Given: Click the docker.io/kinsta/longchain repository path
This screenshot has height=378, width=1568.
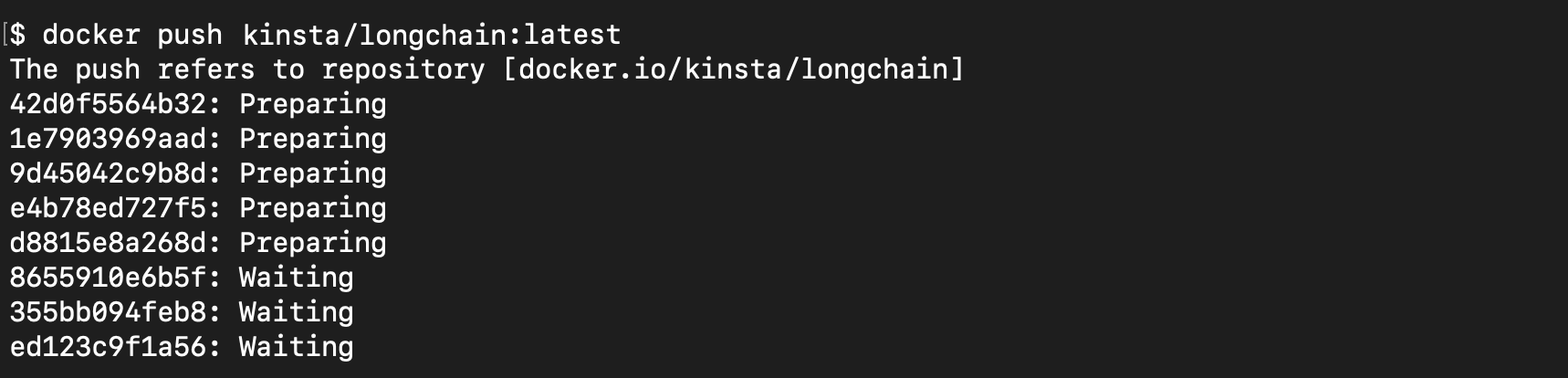Looking at the screenshot, I should (x=734, y=69).
